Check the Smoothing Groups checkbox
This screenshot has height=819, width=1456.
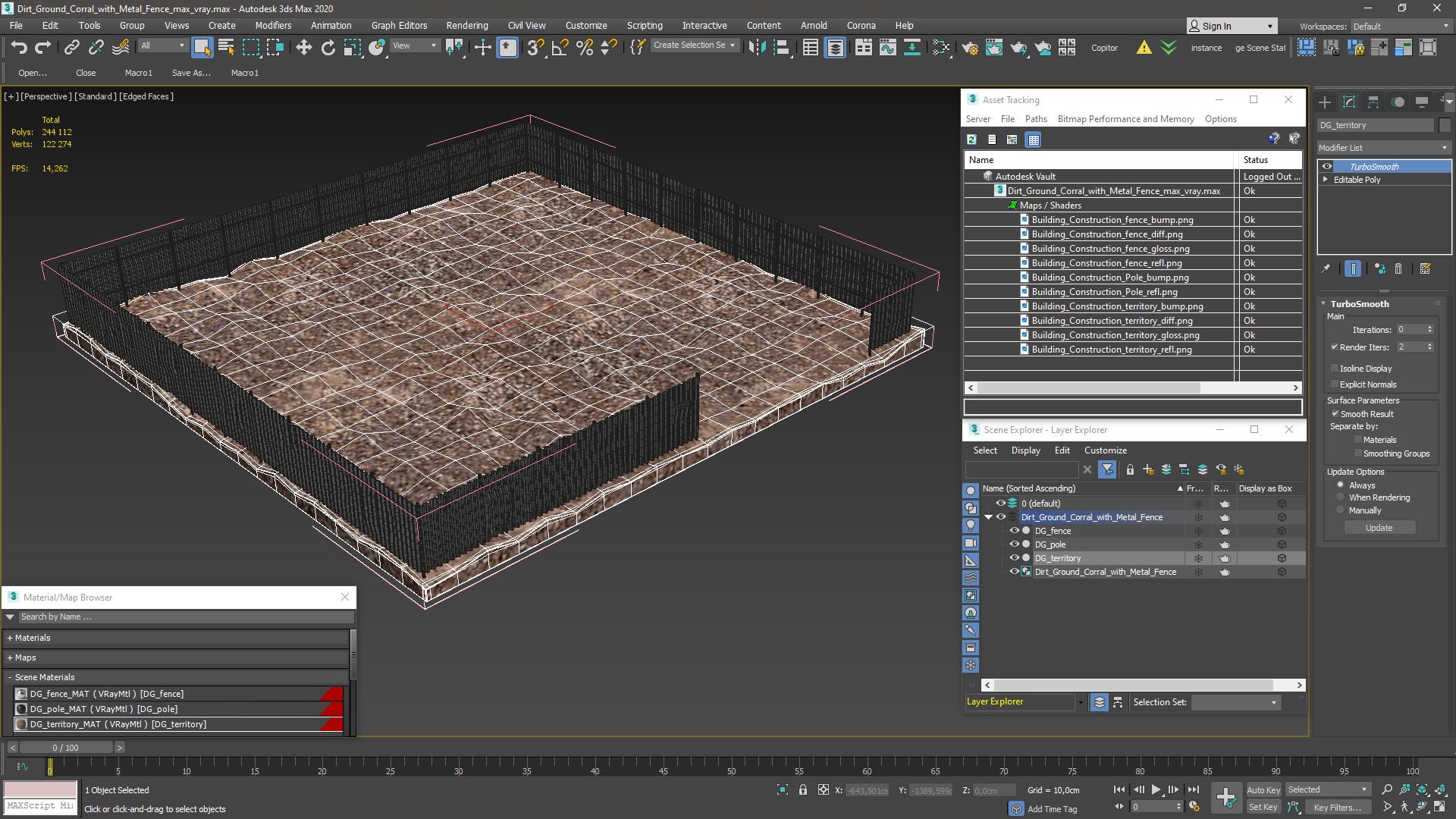click(x=1358, y=453)
